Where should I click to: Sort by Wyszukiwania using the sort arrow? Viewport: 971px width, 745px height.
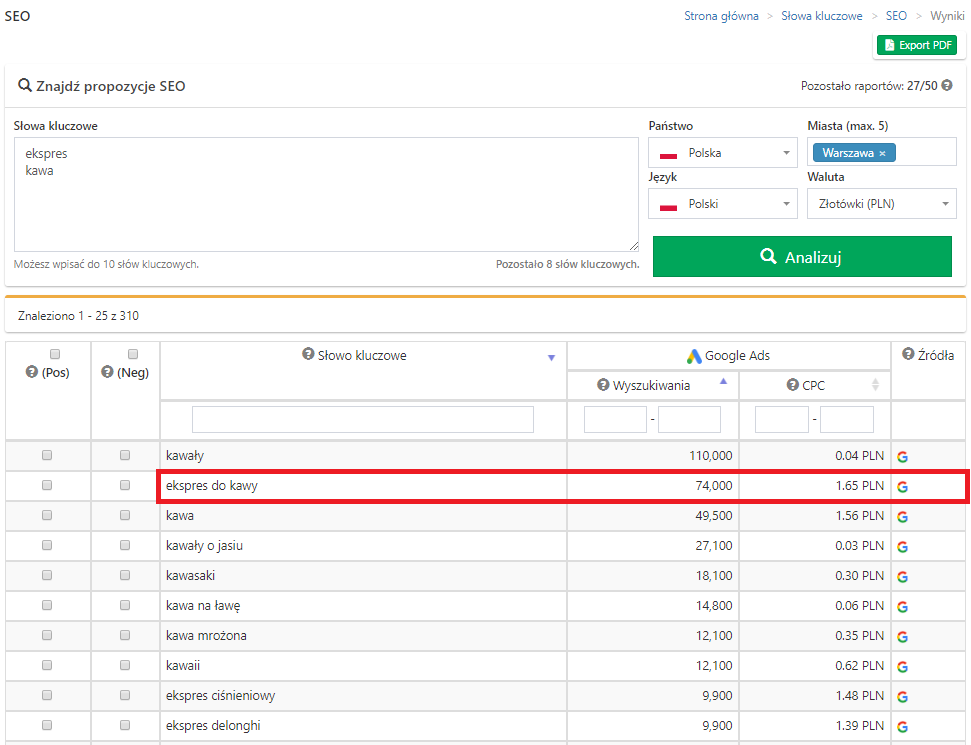click(x=724, y=382)
